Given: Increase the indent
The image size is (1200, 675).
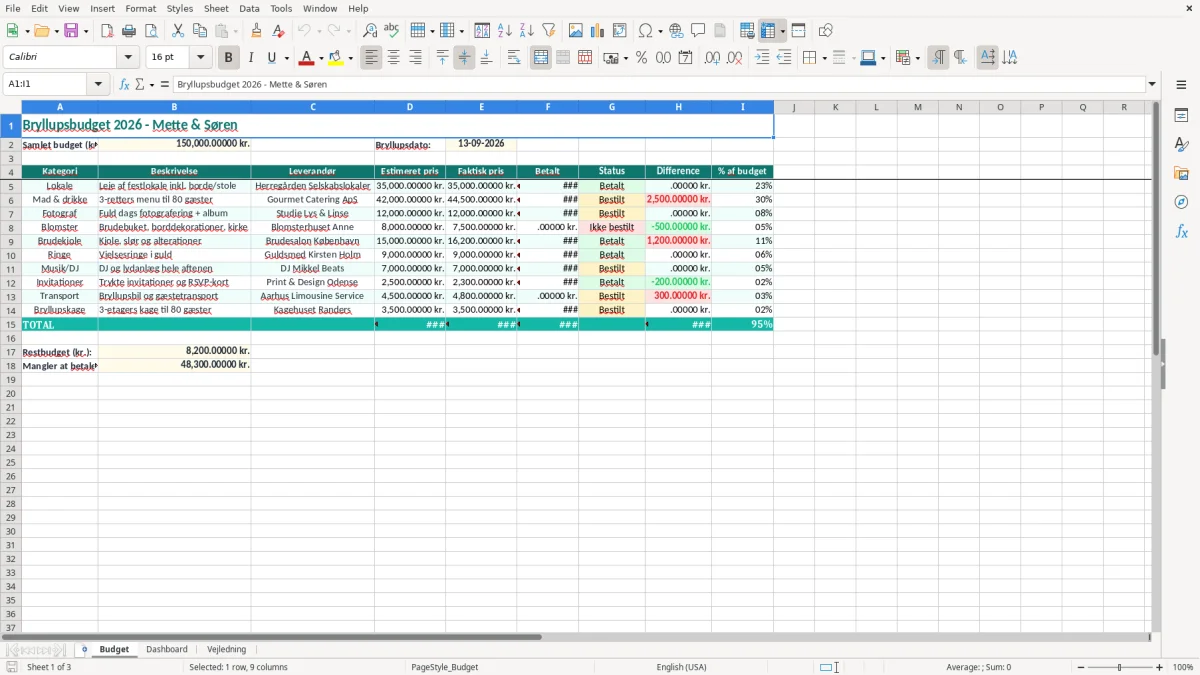Looking at the screenshot, I should (762, 58).
